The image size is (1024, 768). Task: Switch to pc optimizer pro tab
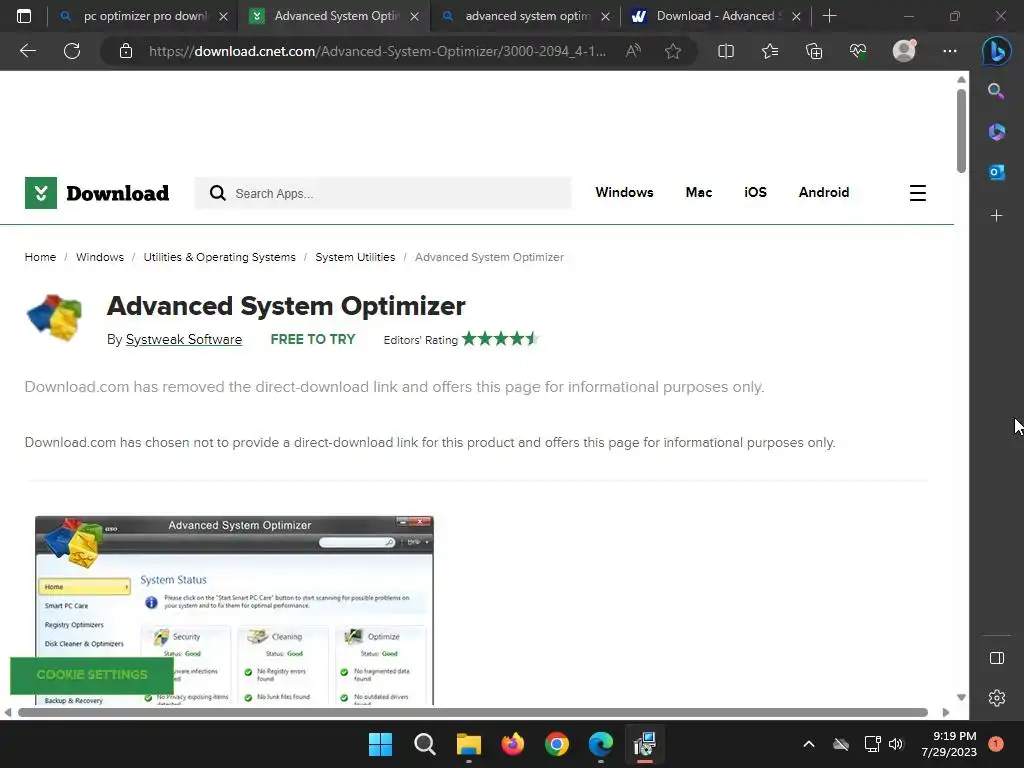(x=144, y=16)
